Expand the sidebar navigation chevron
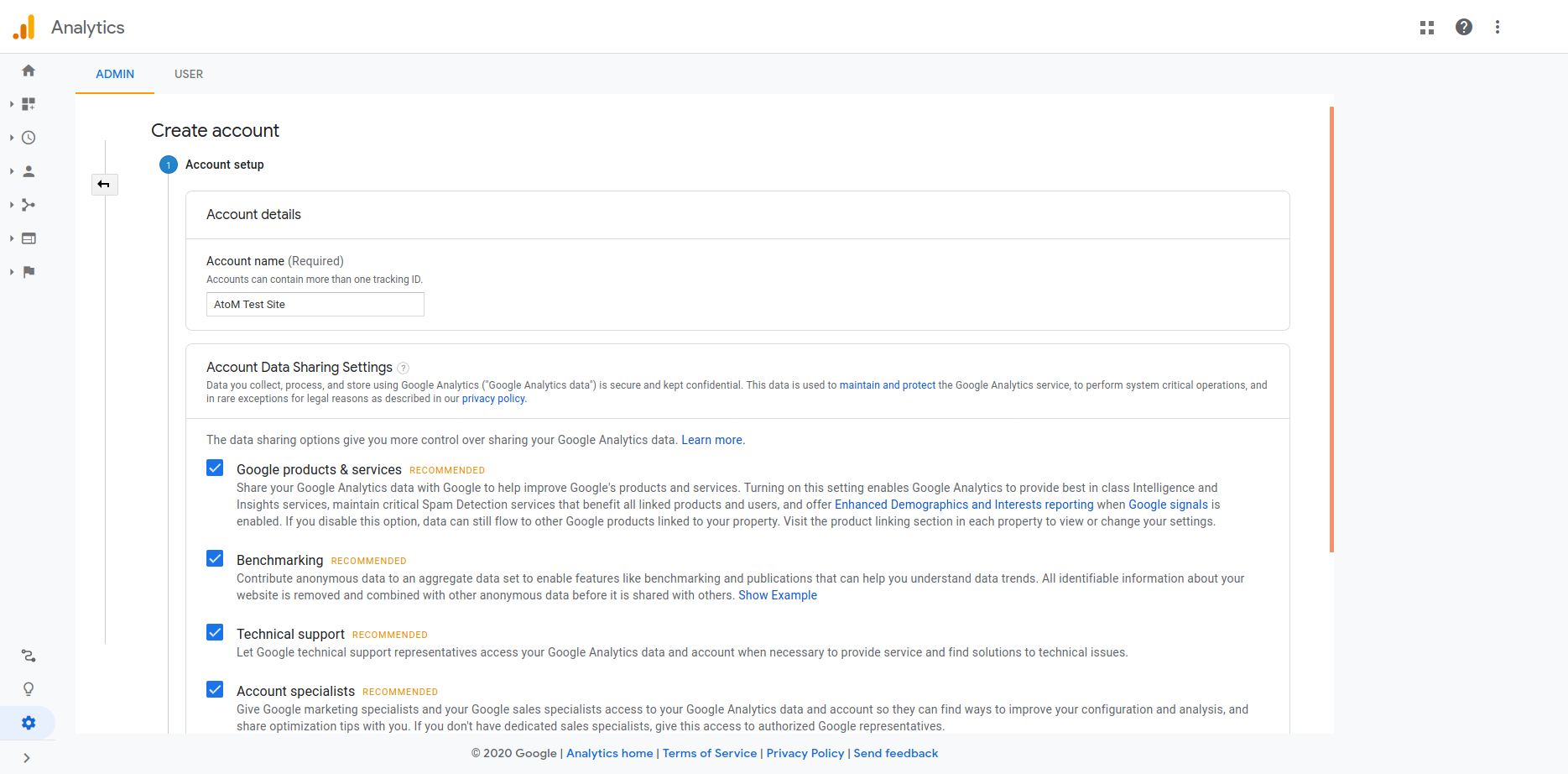1568x774 pixels. [27, 758]
